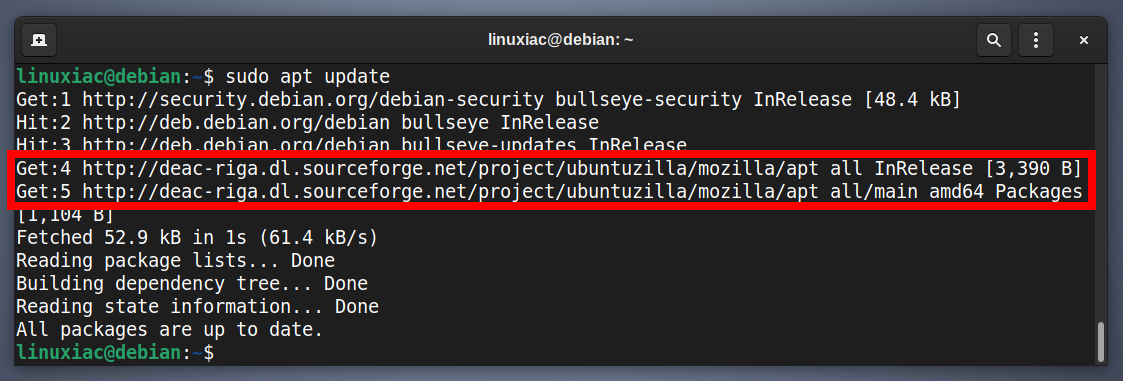Click the Reading state information line
Screen dimensions: 1123x381
tap(197, 307)
